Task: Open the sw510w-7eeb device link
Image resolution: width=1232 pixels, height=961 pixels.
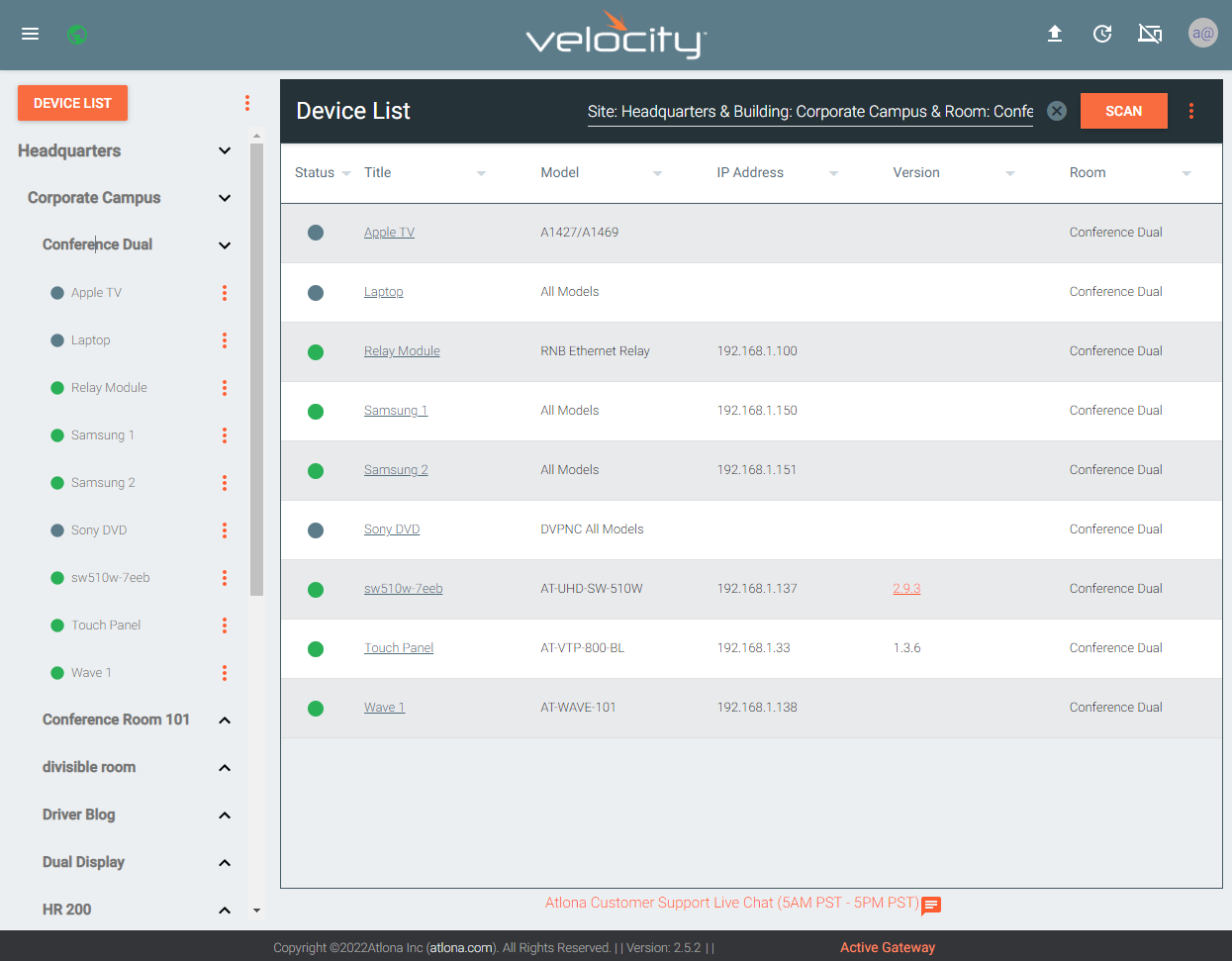Action: pos(403,589)
